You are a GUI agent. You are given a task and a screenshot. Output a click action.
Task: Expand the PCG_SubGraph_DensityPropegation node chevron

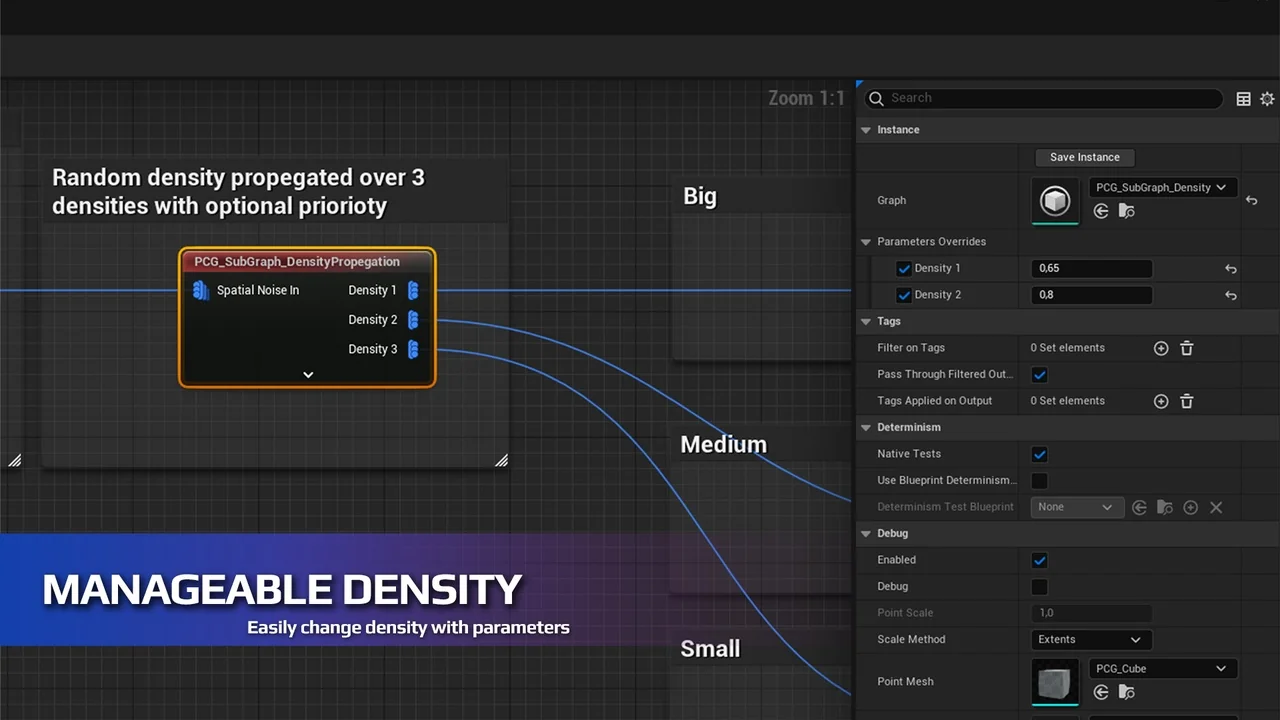(308, 374)
